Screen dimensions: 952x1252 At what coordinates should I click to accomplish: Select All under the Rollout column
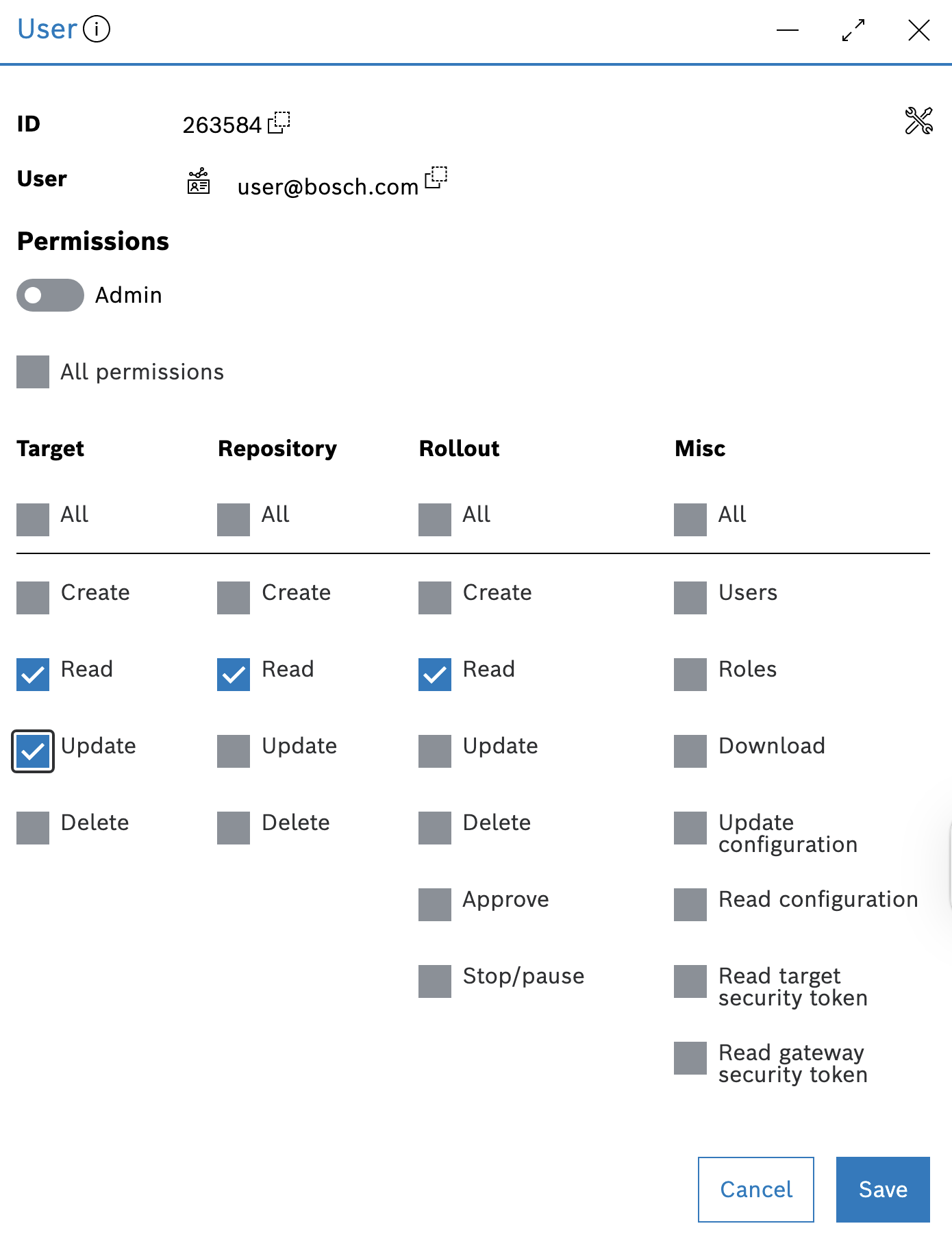point(435,520)
